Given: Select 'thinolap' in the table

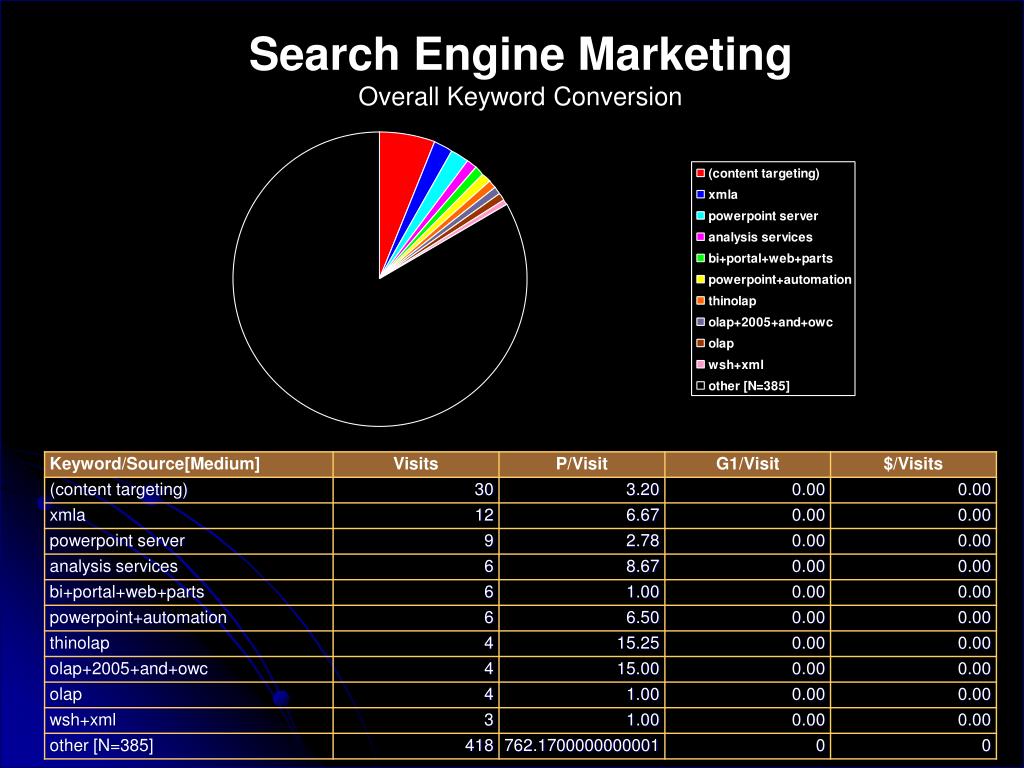Looking at the screenshot, I should 80,643.
